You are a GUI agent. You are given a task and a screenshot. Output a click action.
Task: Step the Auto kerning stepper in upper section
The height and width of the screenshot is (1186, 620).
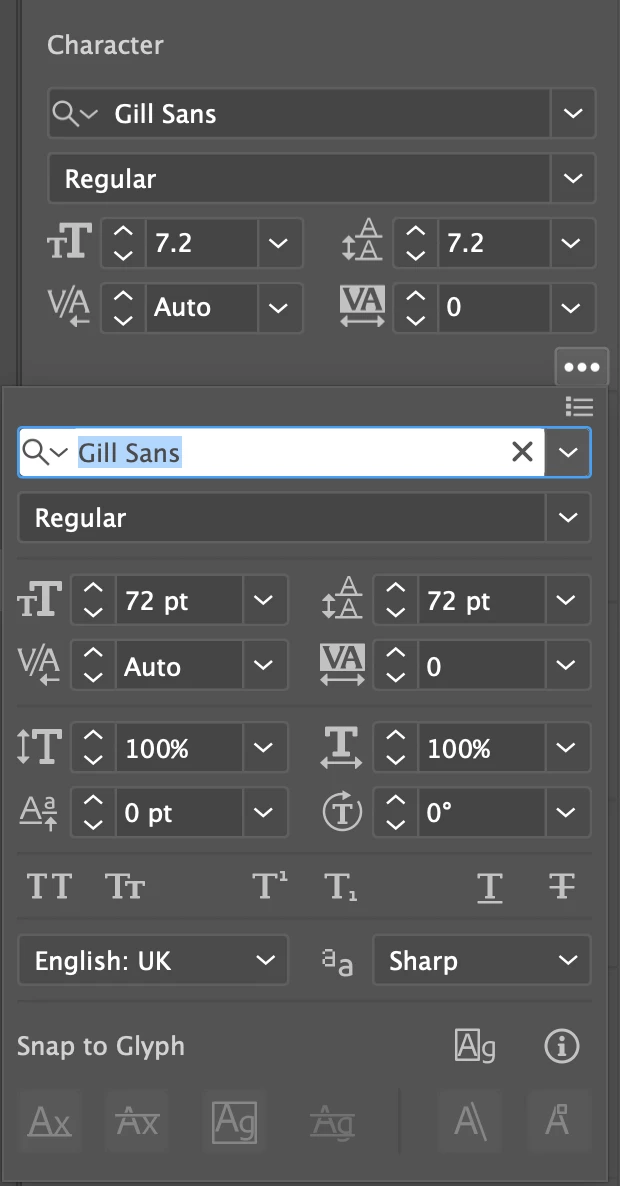pos(123,307)
